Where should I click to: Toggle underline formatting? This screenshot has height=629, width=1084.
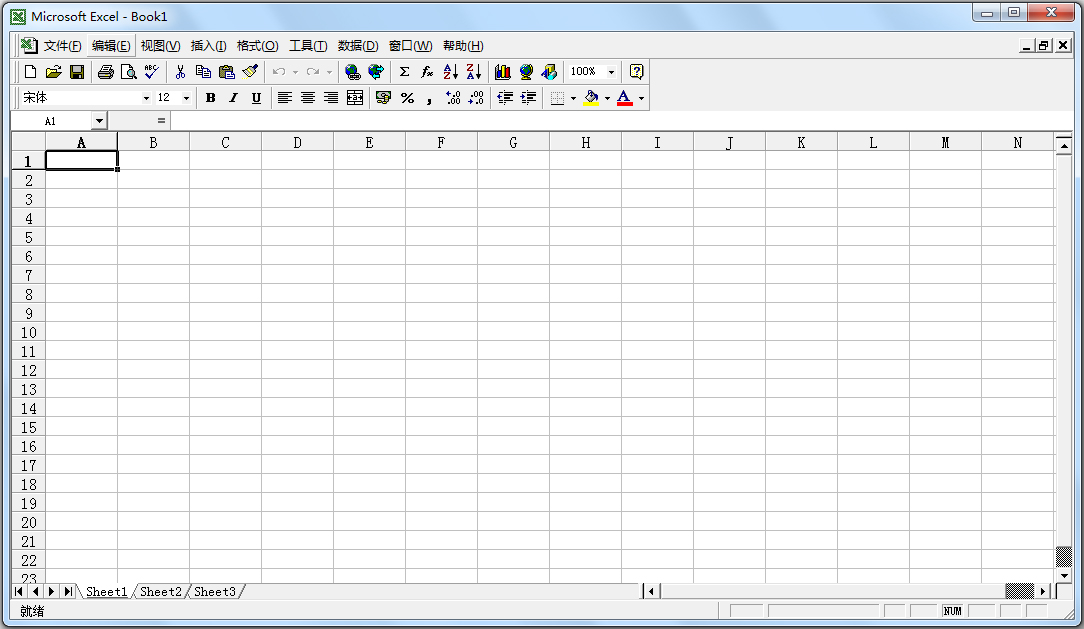pyautogui.click(x=256, y=98)
